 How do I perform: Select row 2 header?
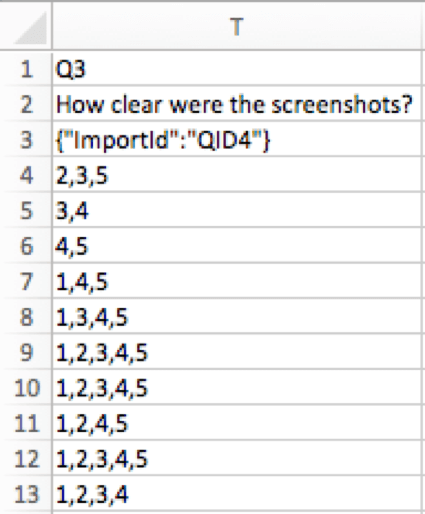click(x=26, y=104)
